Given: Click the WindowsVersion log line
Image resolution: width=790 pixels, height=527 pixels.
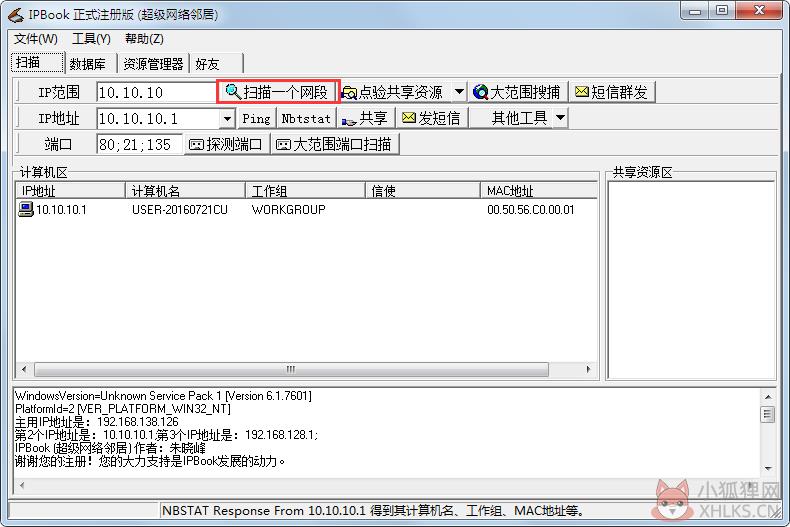Looking at the screenshot, I should (163, 396).
